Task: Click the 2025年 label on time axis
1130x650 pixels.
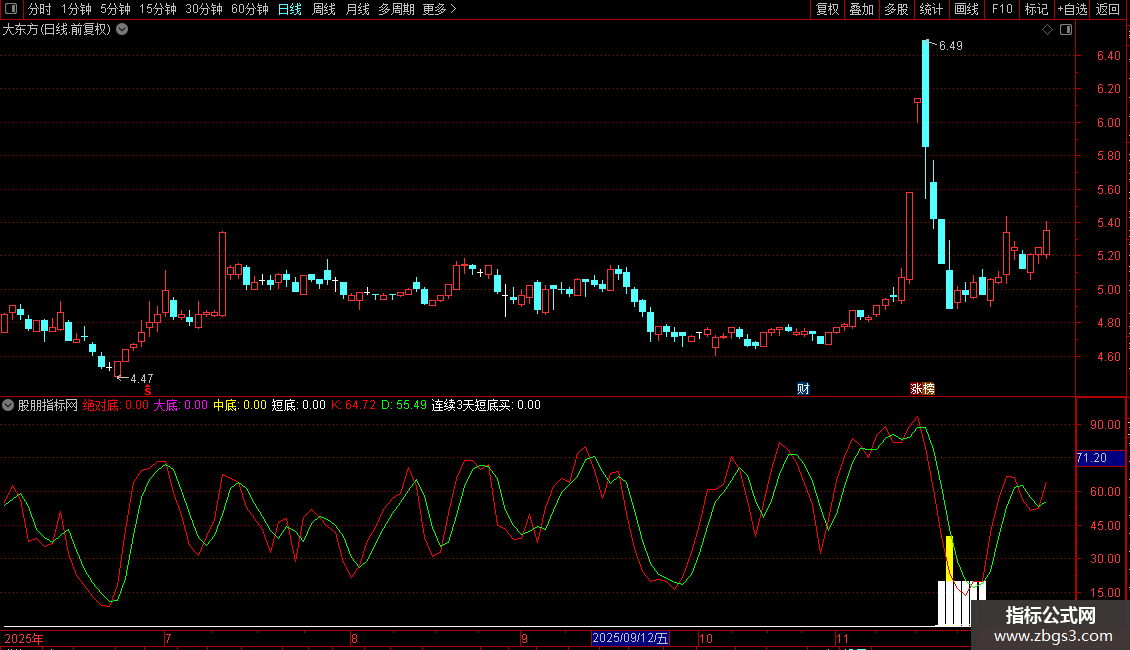Action: 24,638
